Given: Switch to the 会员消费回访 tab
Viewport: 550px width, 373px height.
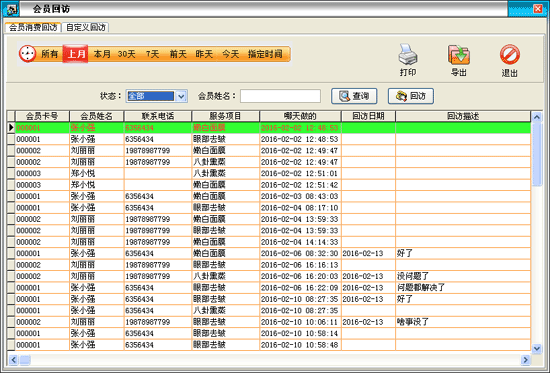Looking at the screenshot, I should (x=33, y=27).
